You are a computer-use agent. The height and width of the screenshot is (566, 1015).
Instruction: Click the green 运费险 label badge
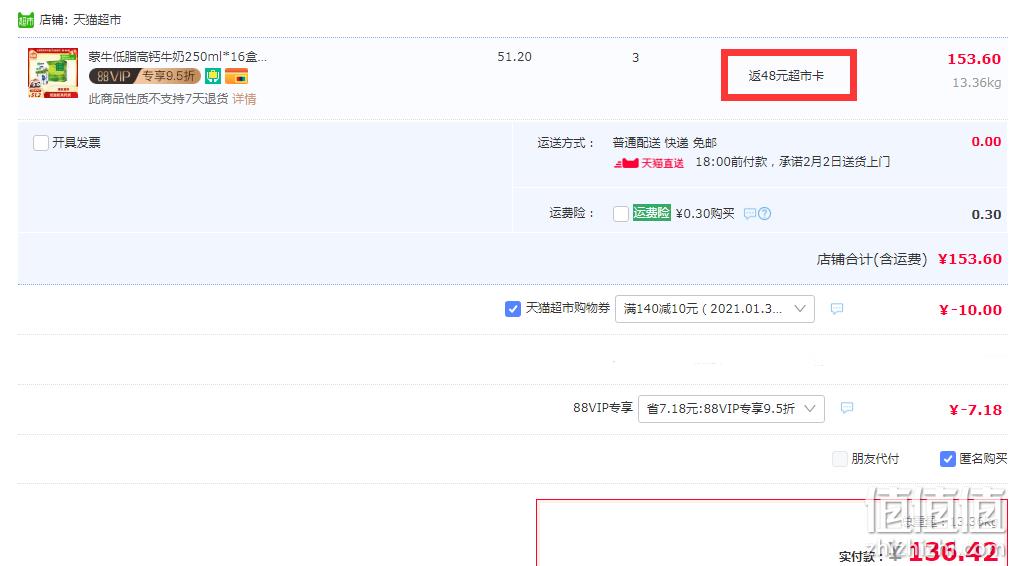[651, 212]
